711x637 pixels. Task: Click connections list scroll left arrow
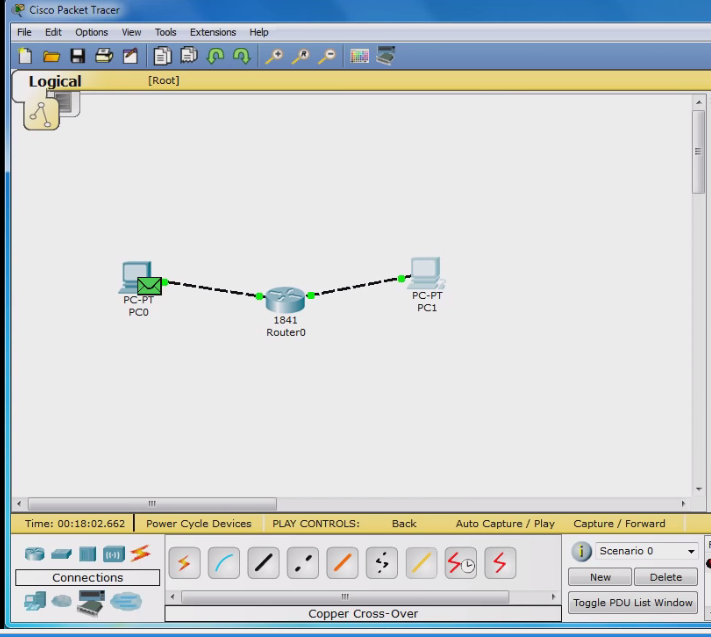[x=172, y=597]
